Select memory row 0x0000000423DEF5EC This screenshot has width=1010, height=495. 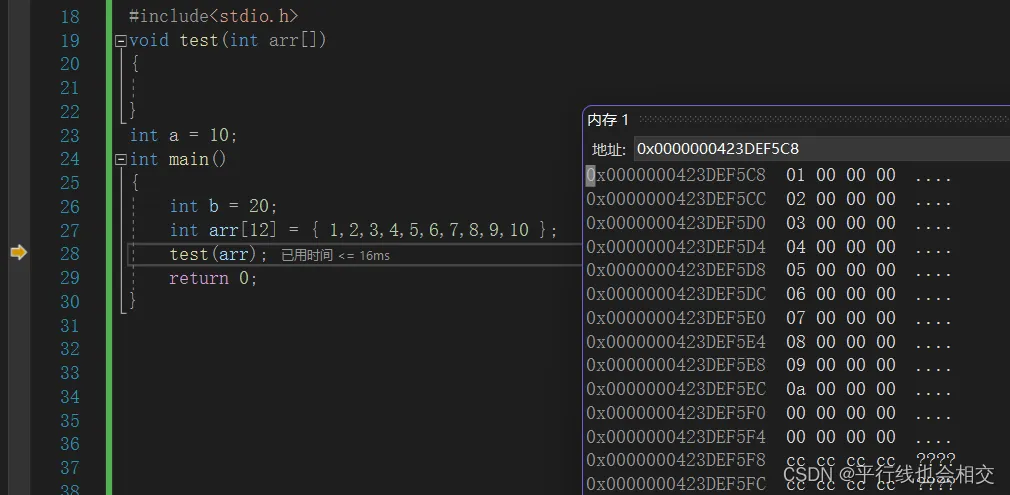tap(768, 389)
